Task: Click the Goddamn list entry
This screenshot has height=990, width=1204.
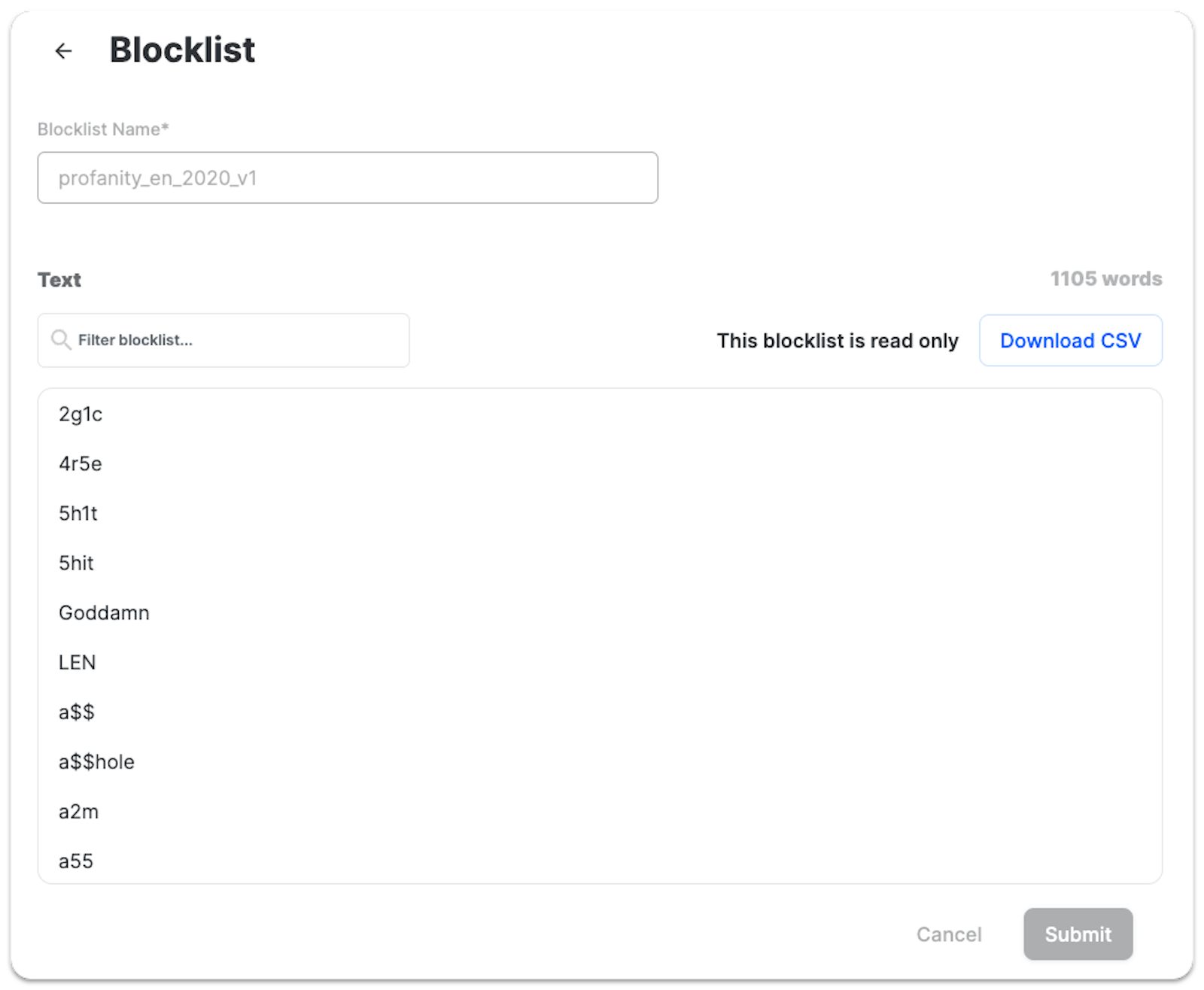Action: click(x=104, y=612)
